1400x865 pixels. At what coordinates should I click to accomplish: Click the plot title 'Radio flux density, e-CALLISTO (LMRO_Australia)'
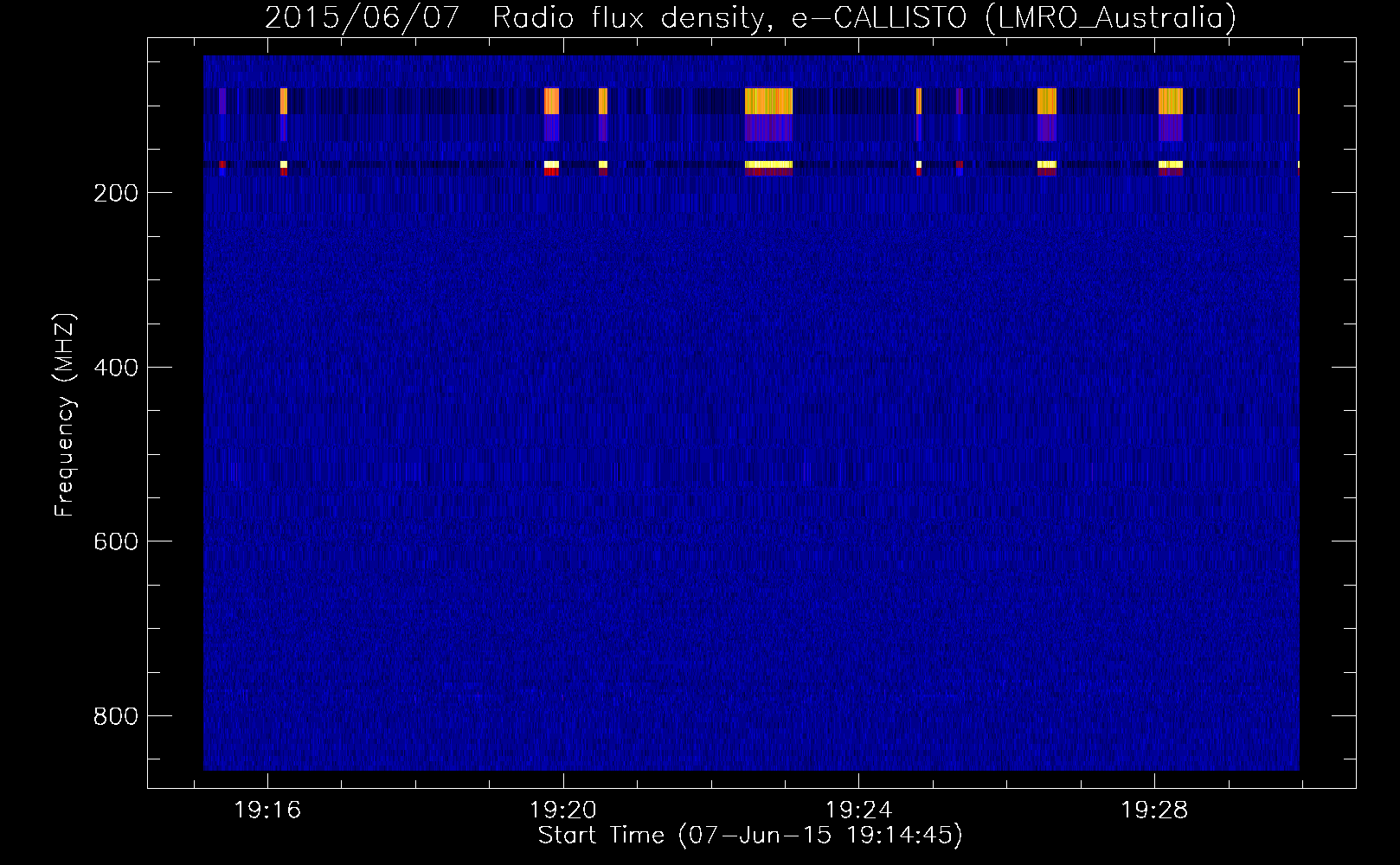pos(864,17)
